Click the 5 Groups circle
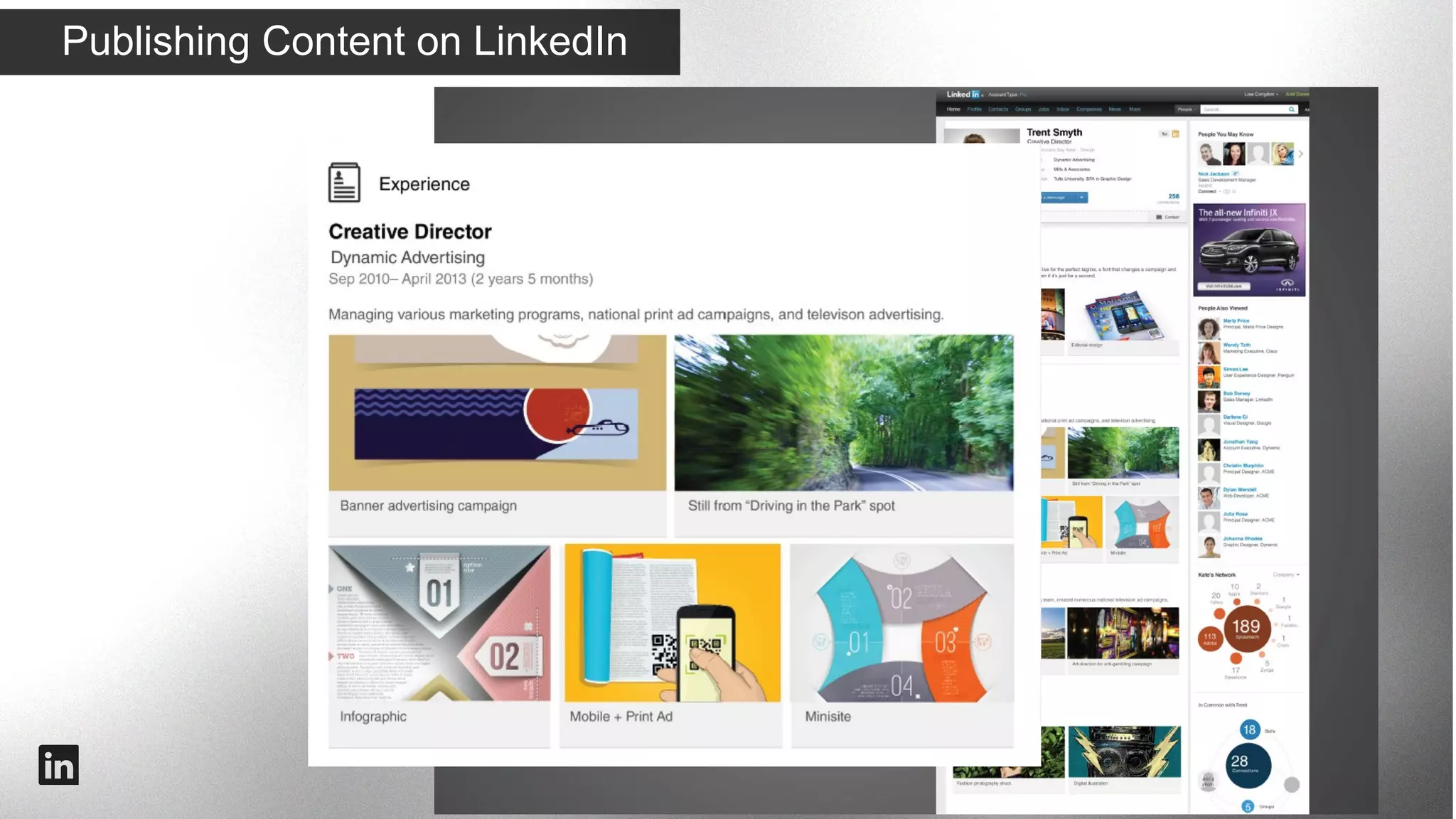1456x819 pixels. coord(1248,806)
